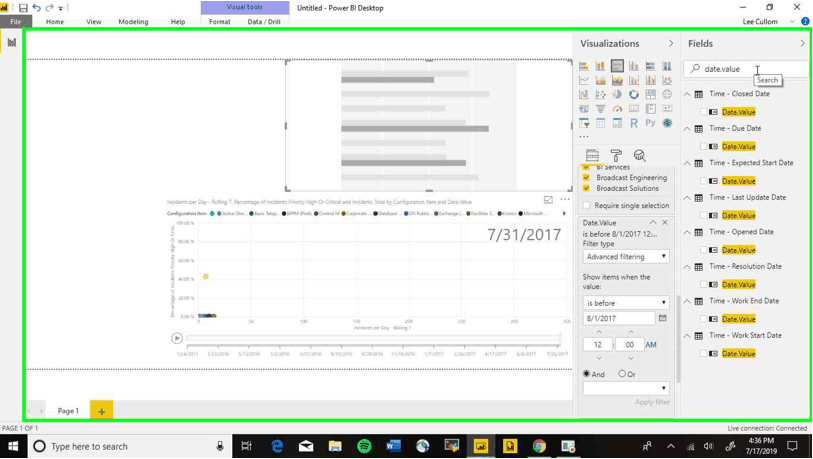Uncheck Broadcast Solutions filter value
813x459 pixels.
tap(586, 188)
